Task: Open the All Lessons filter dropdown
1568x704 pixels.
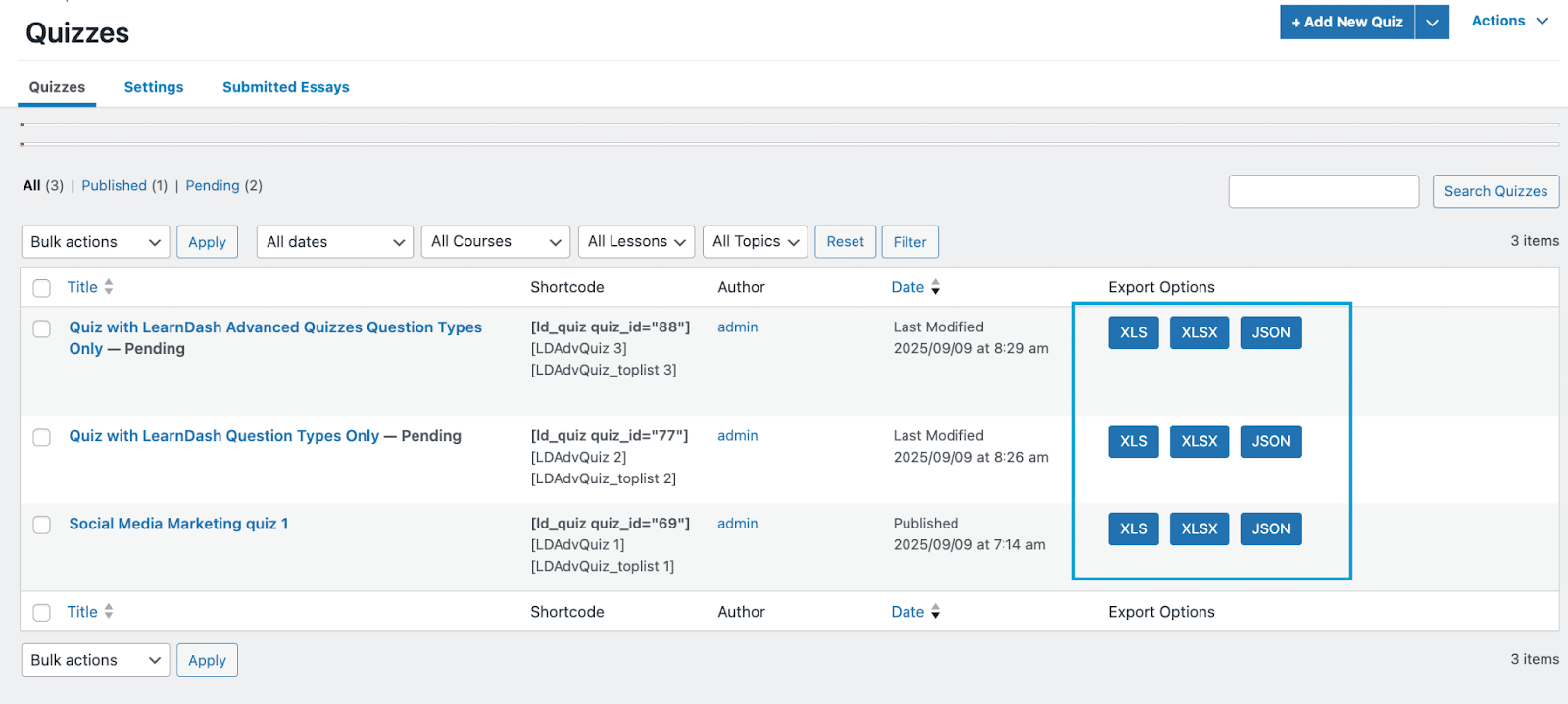Action: click(x=636, y=242)
